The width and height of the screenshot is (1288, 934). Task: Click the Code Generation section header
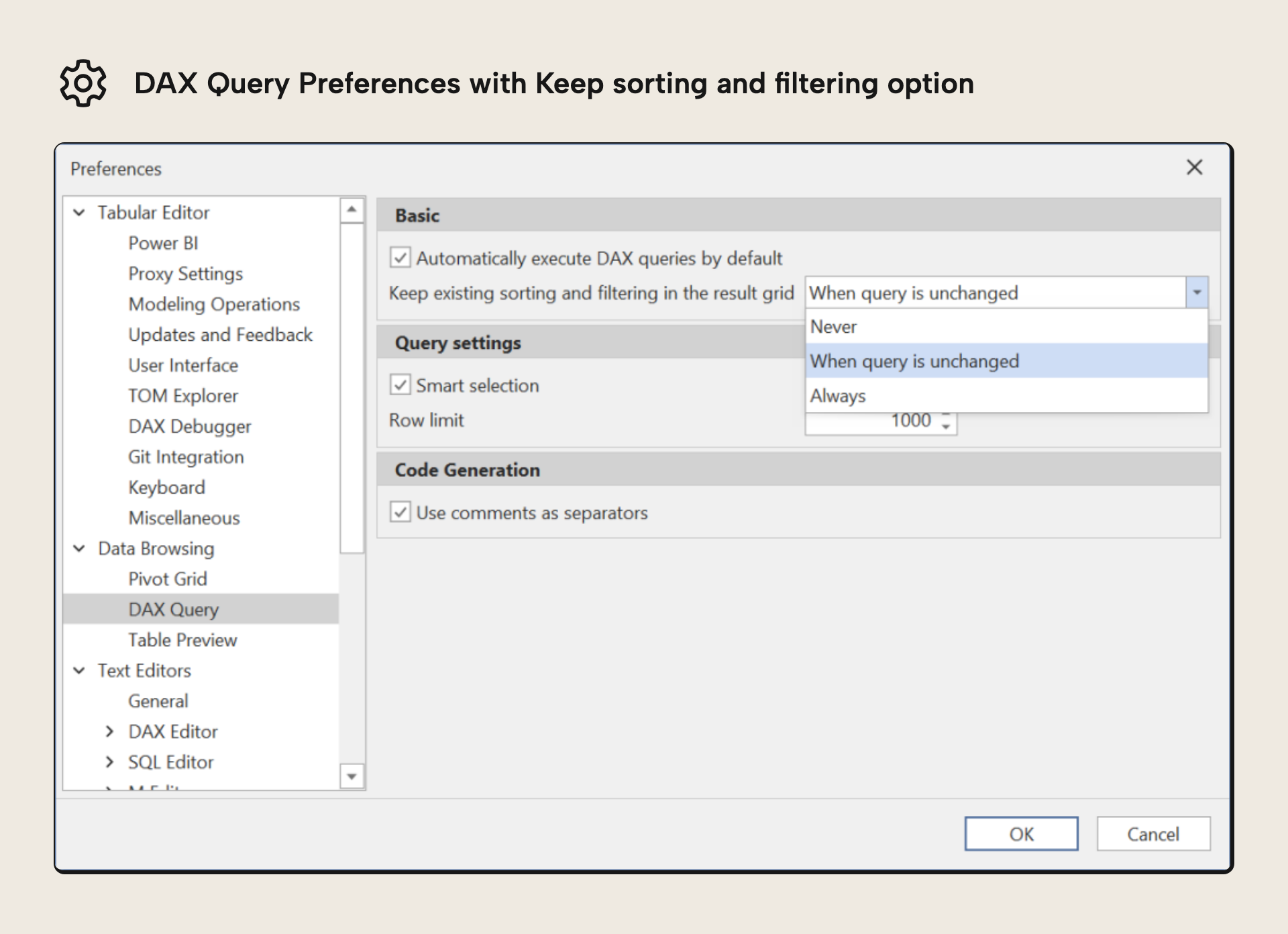click(798, 470)
